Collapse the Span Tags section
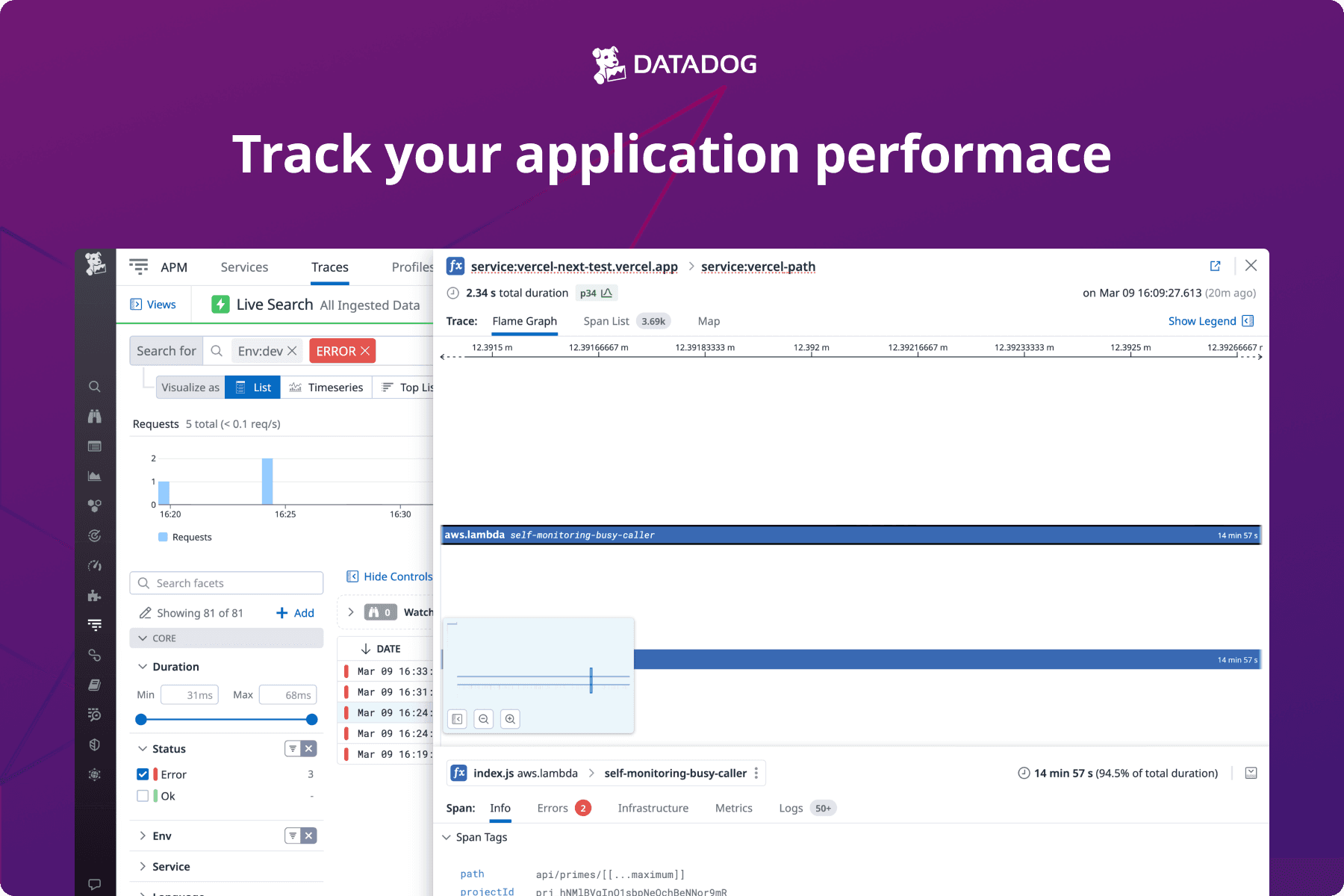Image resolution: width=1344 pixels, height=896 pixels. (x=447, y=838)
